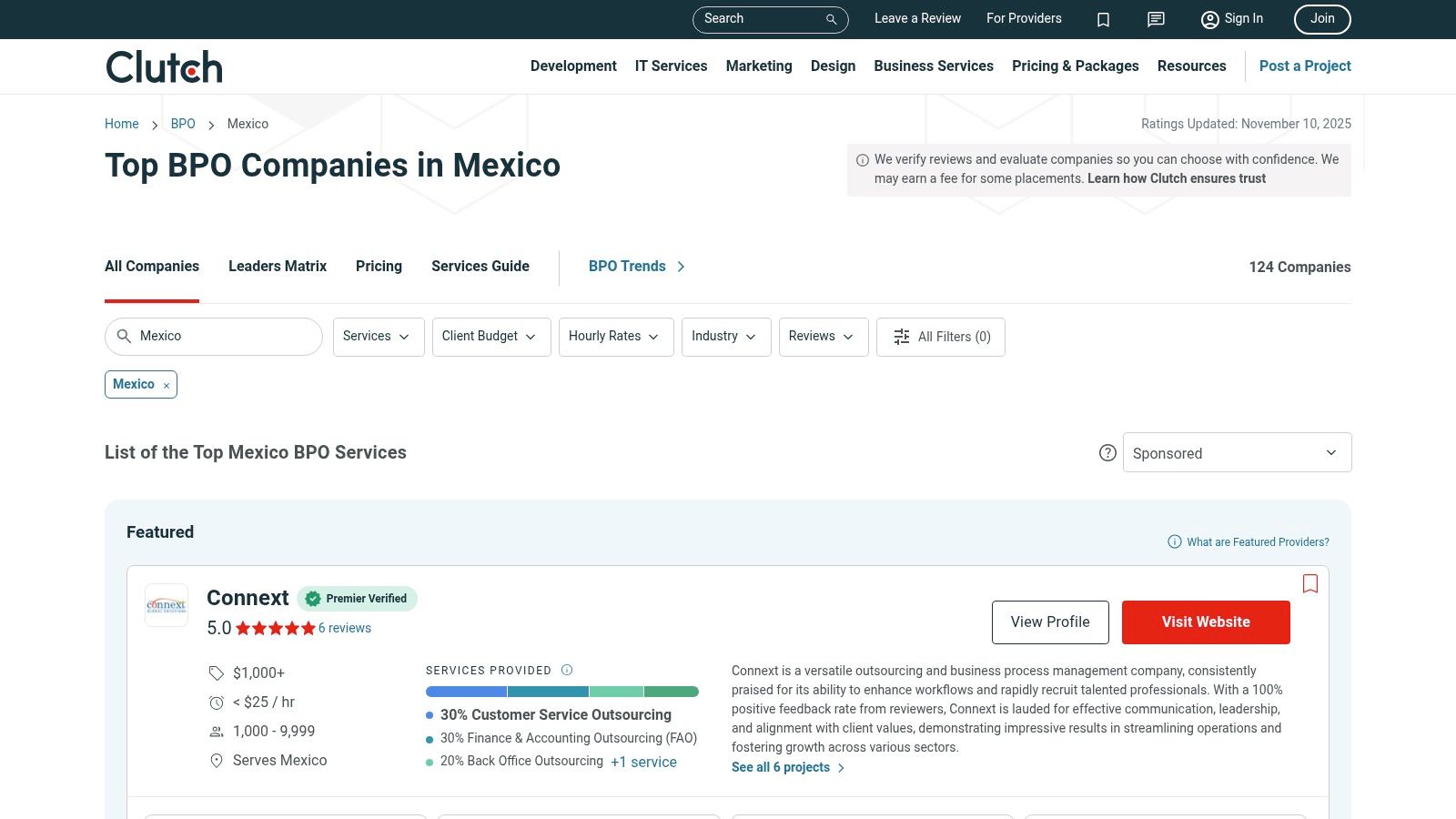The image size is (1456, 819).
Task: Toggle the bookmark on the Connext card
Action: click(x=1310, y=583)
